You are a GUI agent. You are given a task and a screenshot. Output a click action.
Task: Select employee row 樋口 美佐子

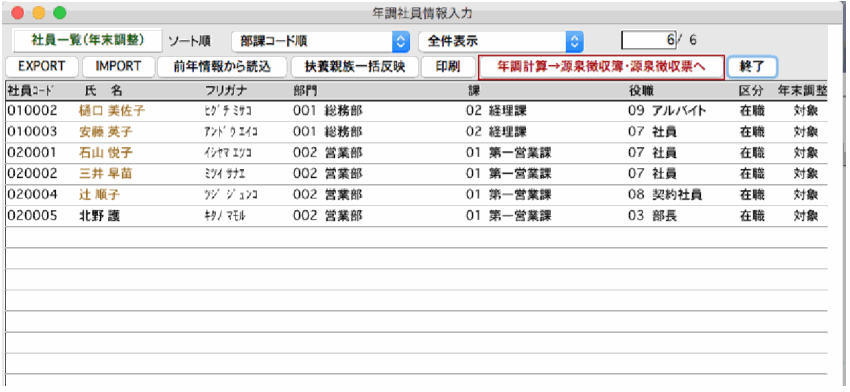(416, 111)
